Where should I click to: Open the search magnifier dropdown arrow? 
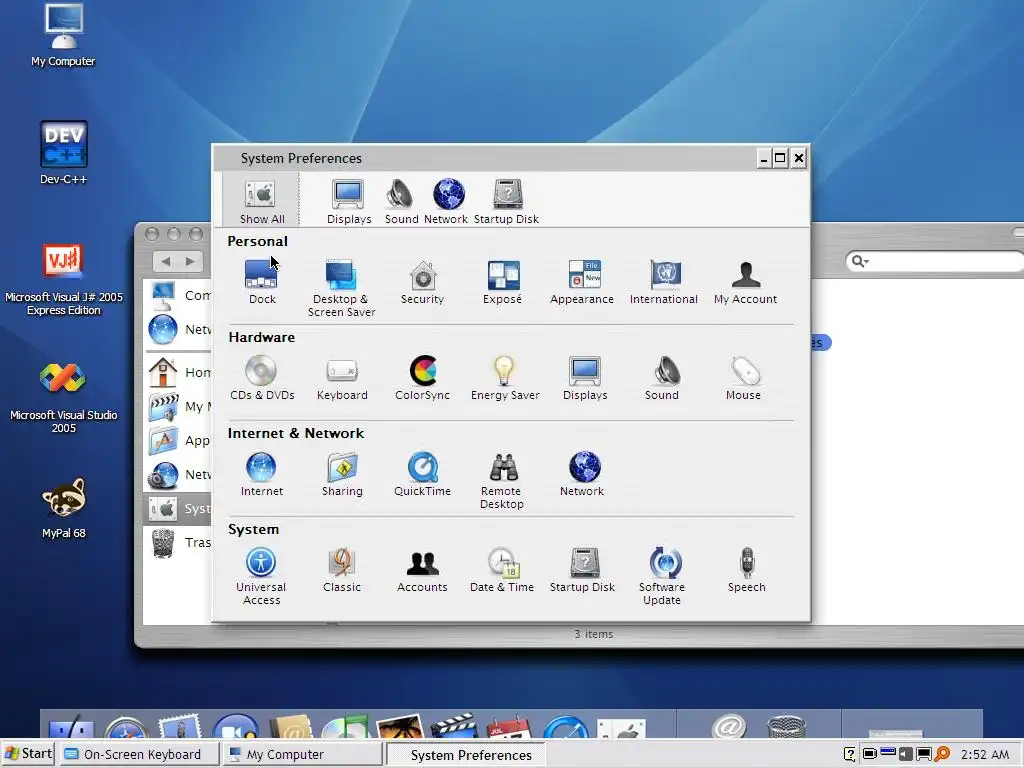pyautogui.click(x=867, y=262)
